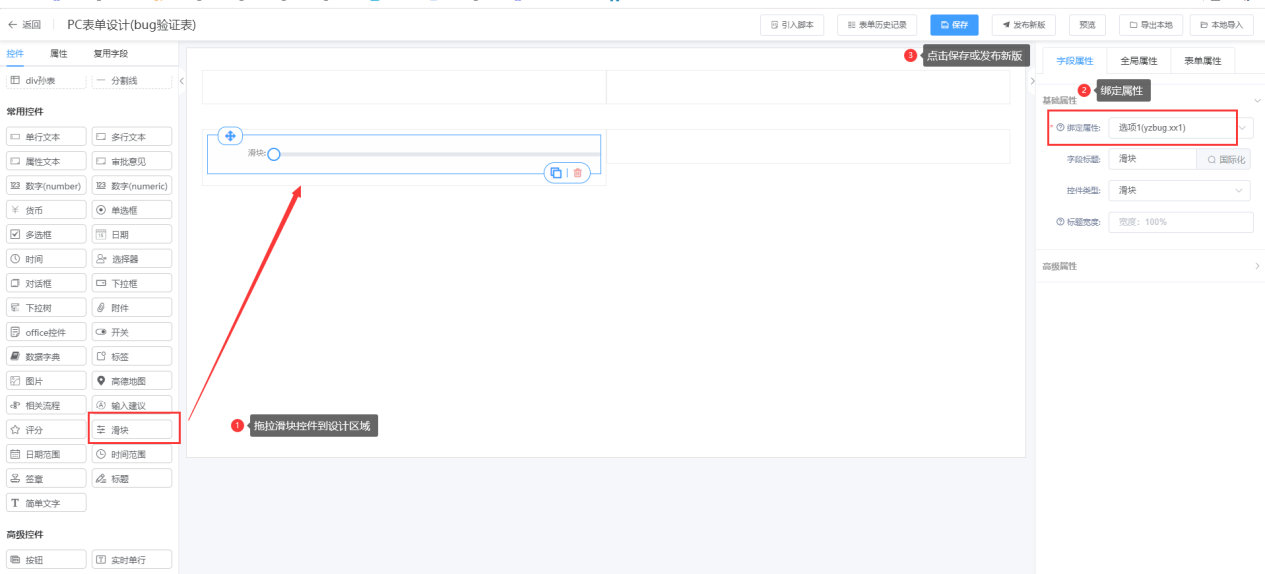
Task: Click the blue 保存 button
Action: coord(954,25)
